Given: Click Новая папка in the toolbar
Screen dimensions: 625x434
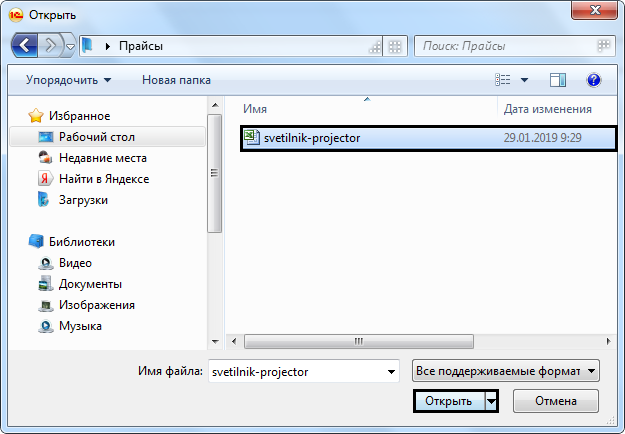Looking at the screenshot, I should coord(174,79).
